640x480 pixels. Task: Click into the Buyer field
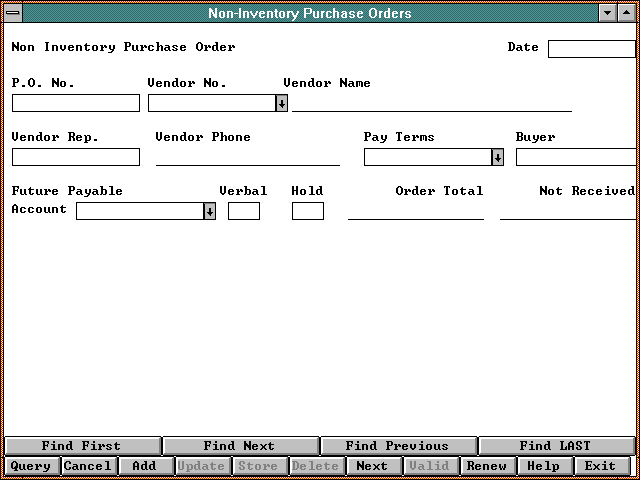click(x=576, y=157)
